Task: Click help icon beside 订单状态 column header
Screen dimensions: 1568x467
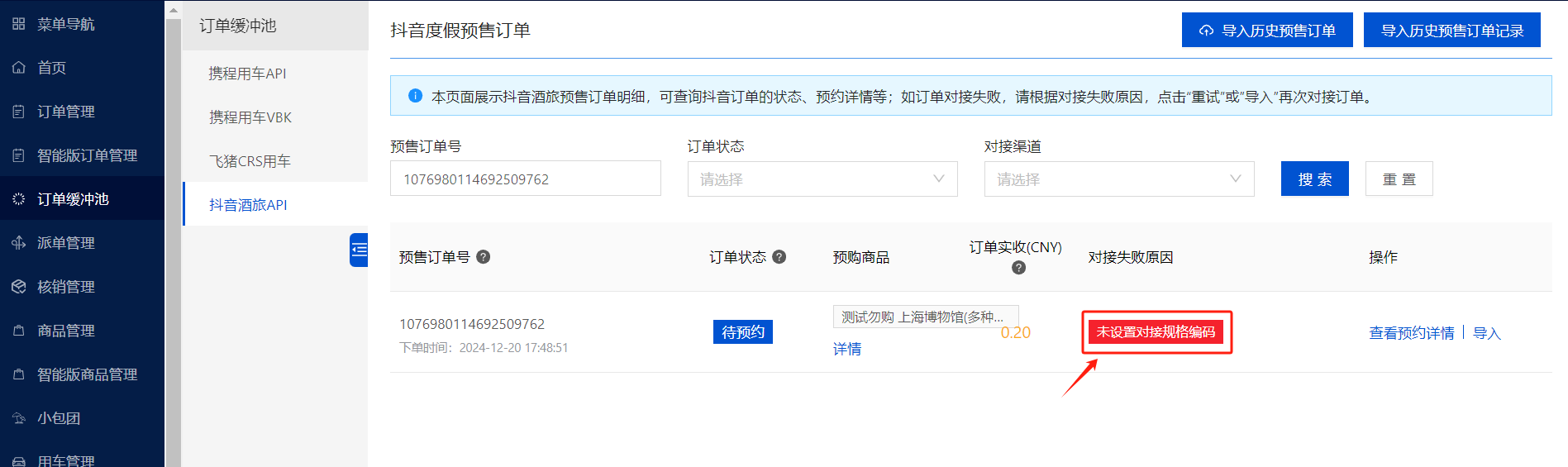Action: [779, 257]
